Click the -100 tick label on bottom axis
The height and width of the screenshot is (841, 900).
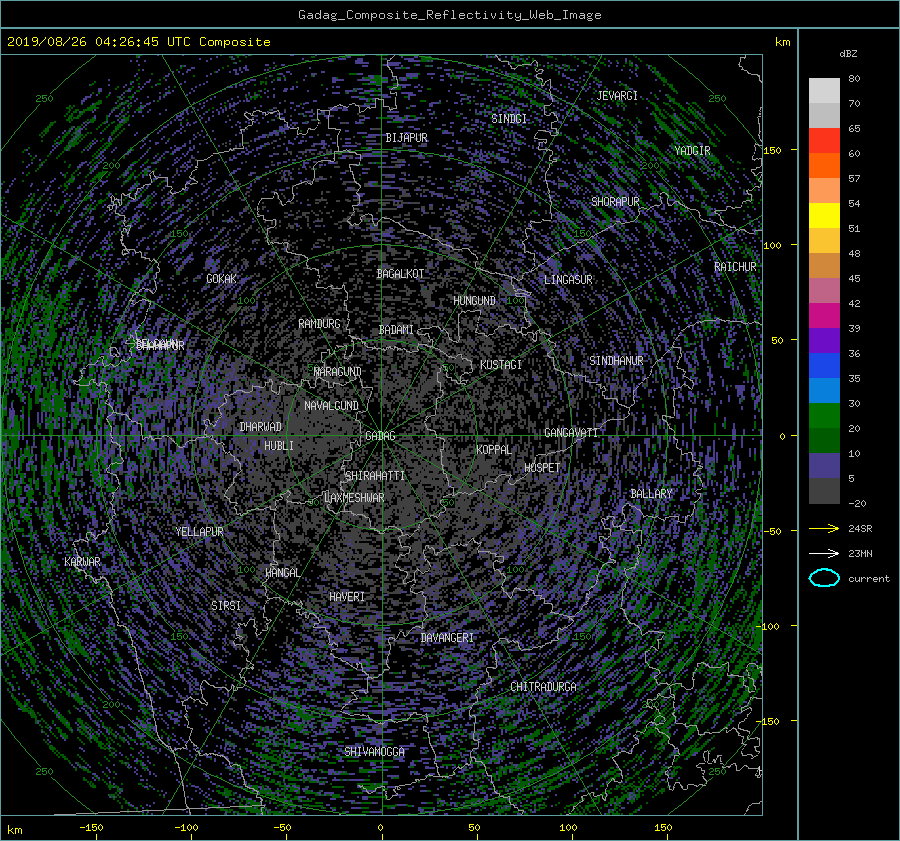click(x=185, y=827)
